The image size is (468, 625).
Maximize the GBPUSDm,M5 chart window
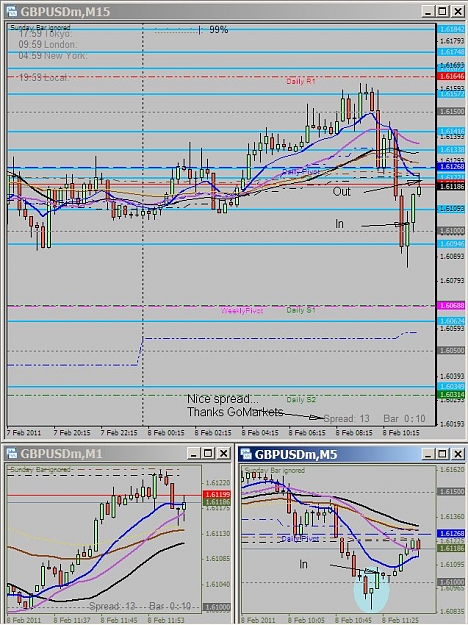tap(442, 454)
